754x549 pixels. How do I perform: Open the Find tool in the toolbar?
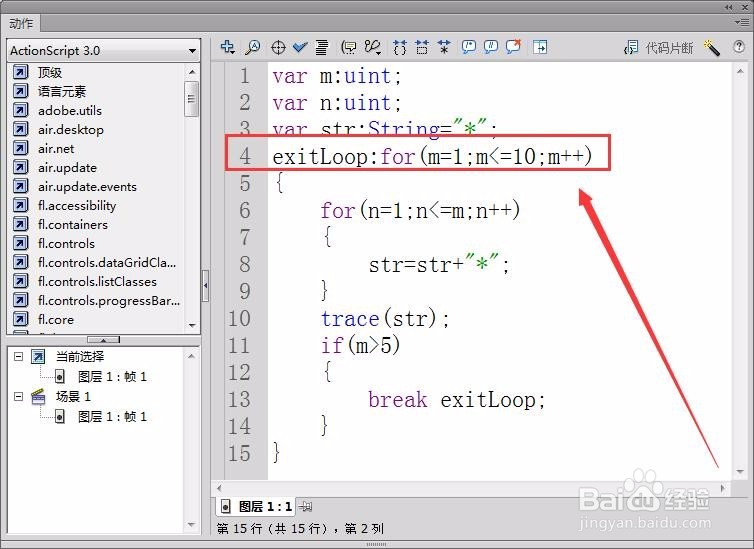pos(253,47)
